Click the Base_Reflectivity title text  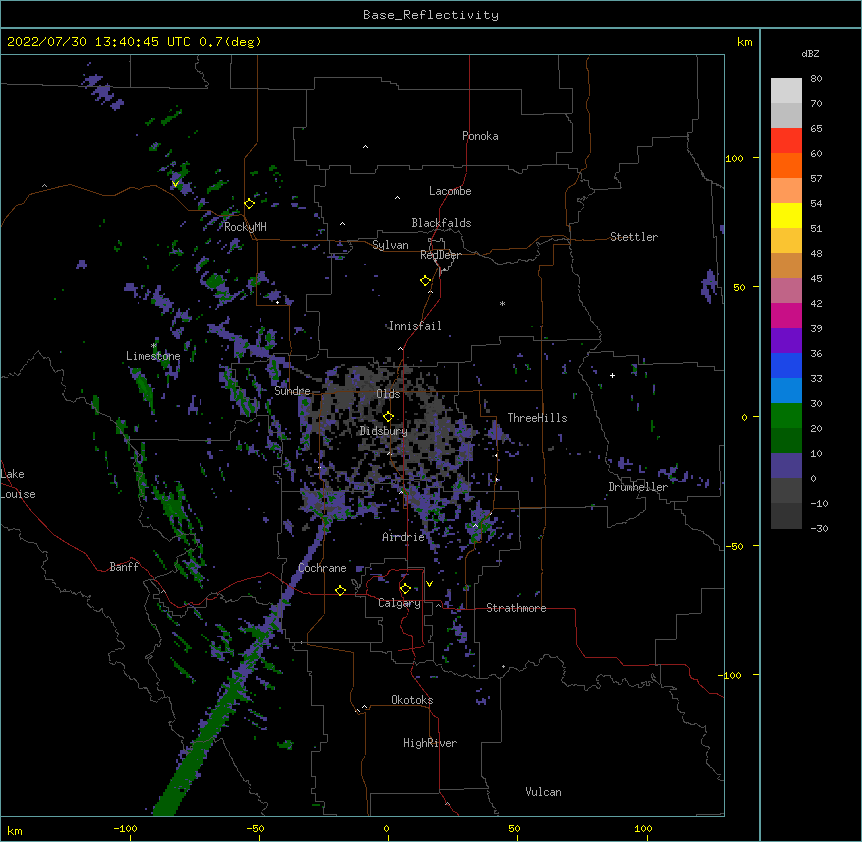click(431, 15)
